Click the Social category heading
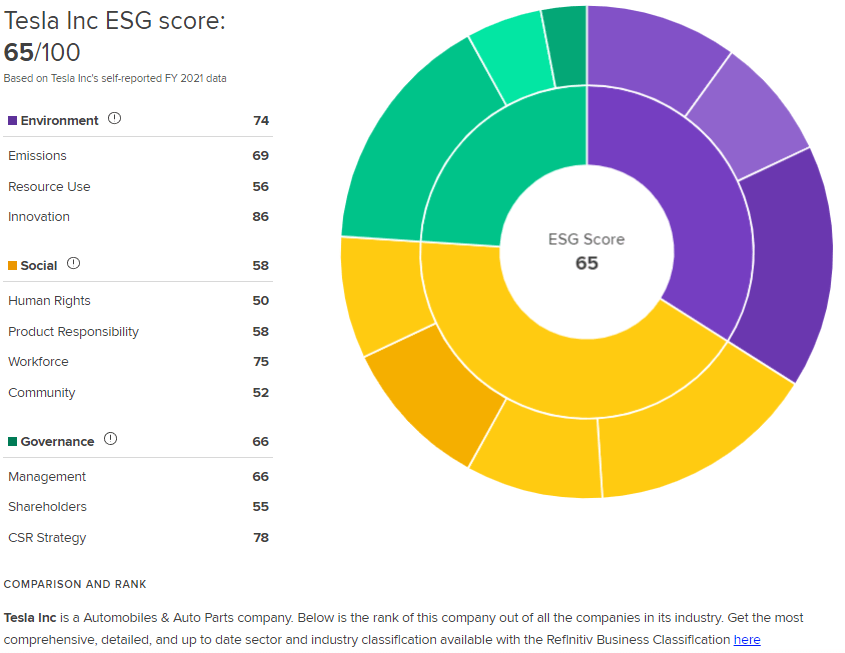 [39, 266]
